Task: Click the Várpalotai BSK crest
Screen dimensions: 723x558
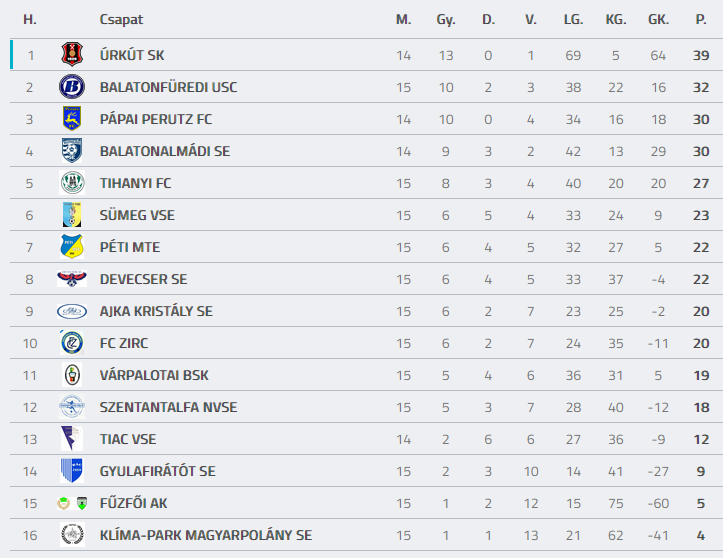Action: 71,375
